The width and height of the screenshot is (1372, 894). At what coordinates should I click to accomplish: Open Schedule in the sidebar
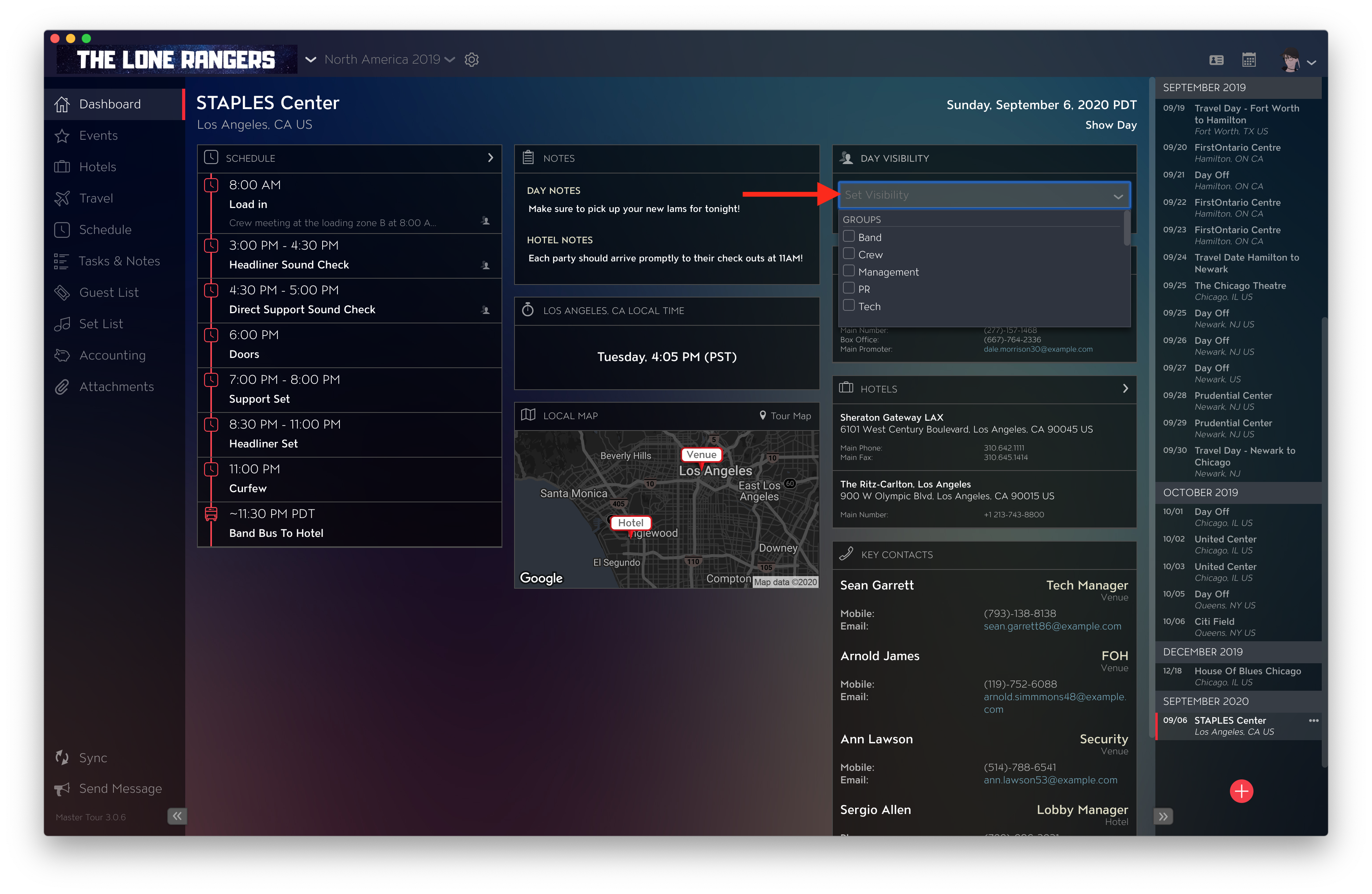coord(114,230)
